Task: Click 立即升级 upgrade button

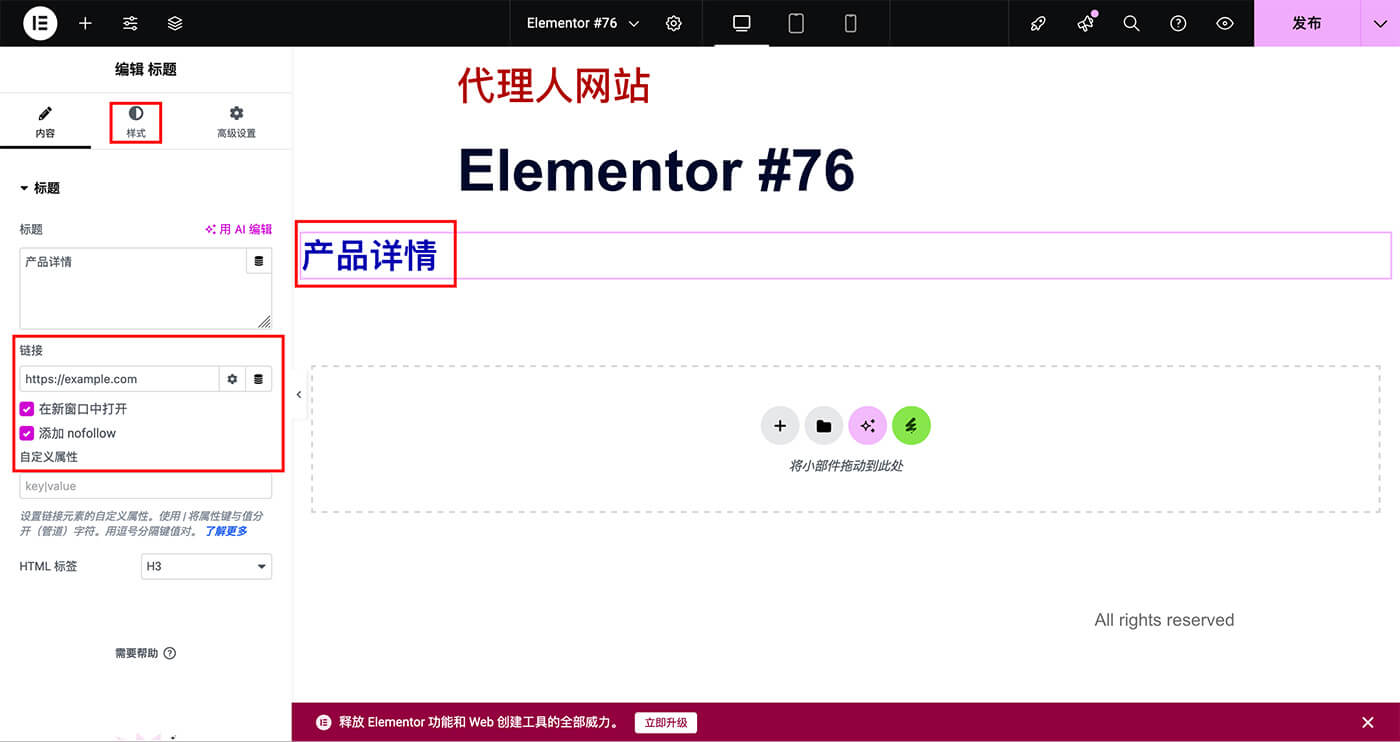Action: (666, 723)
